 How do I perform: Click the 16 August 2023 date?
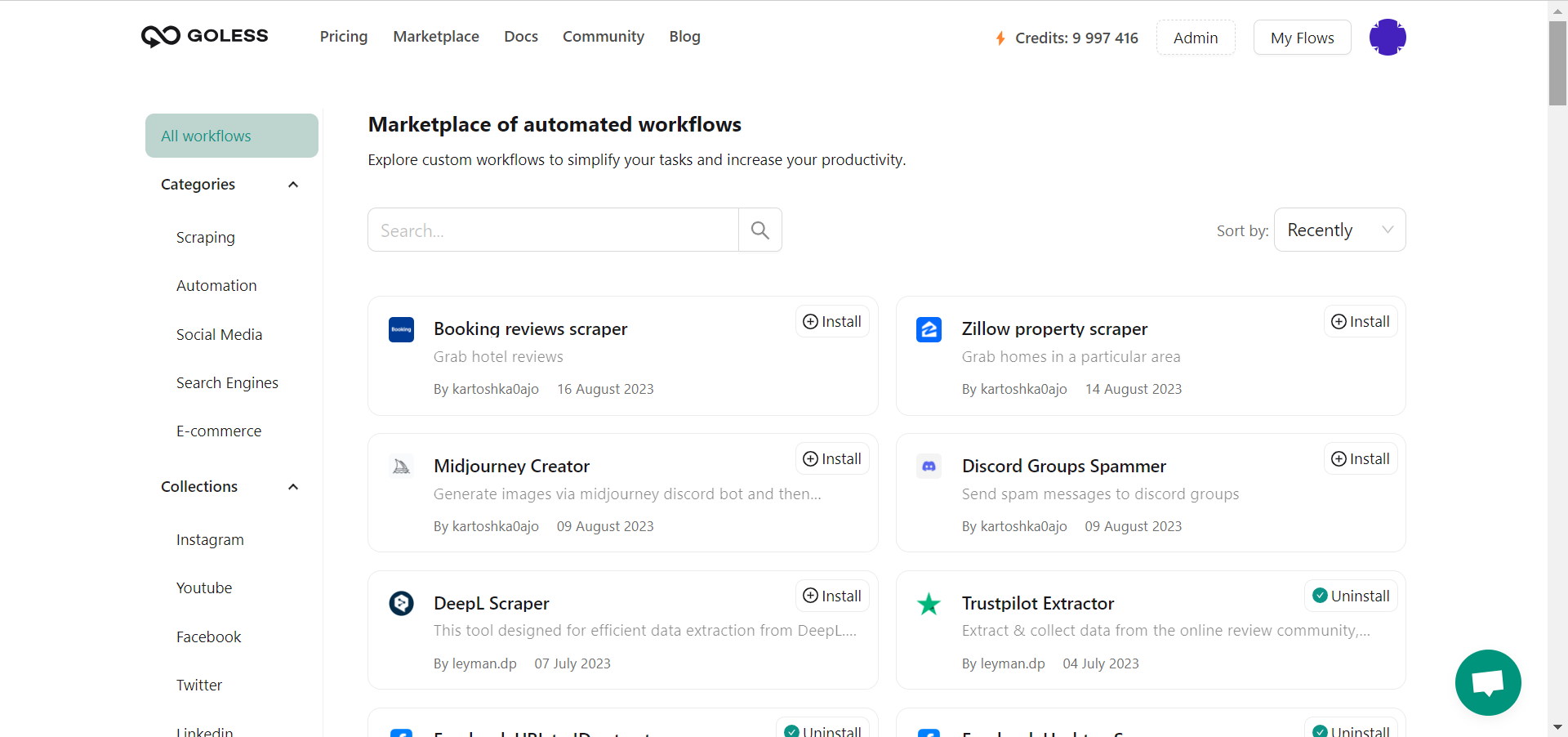[x=605, y=389]
